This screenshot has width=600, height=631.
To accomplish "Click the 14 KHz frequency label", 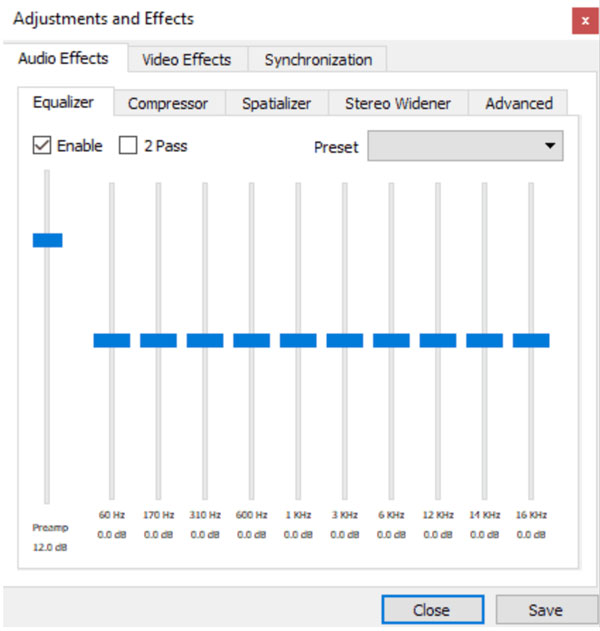I will [x=485, y=515].
